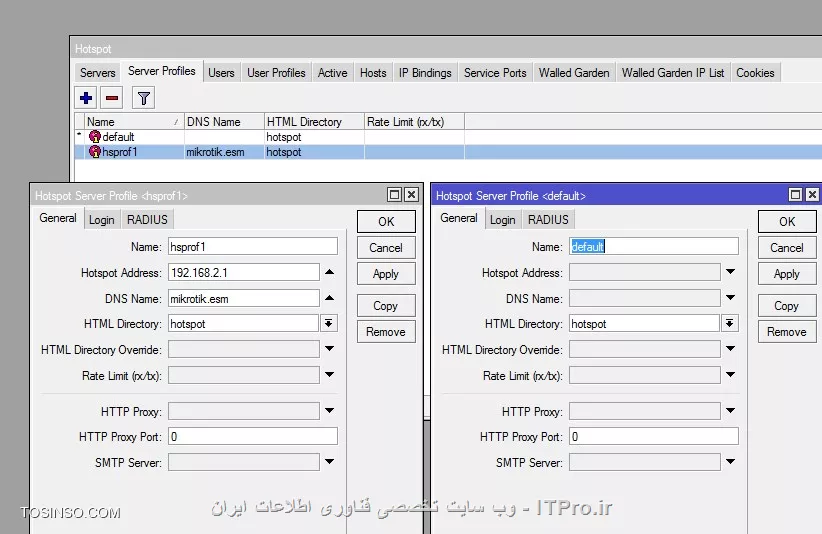This screenshot has width=822, height=534.
Task: Expand Hotspot Address field in default window
Action: click(730, 272)
